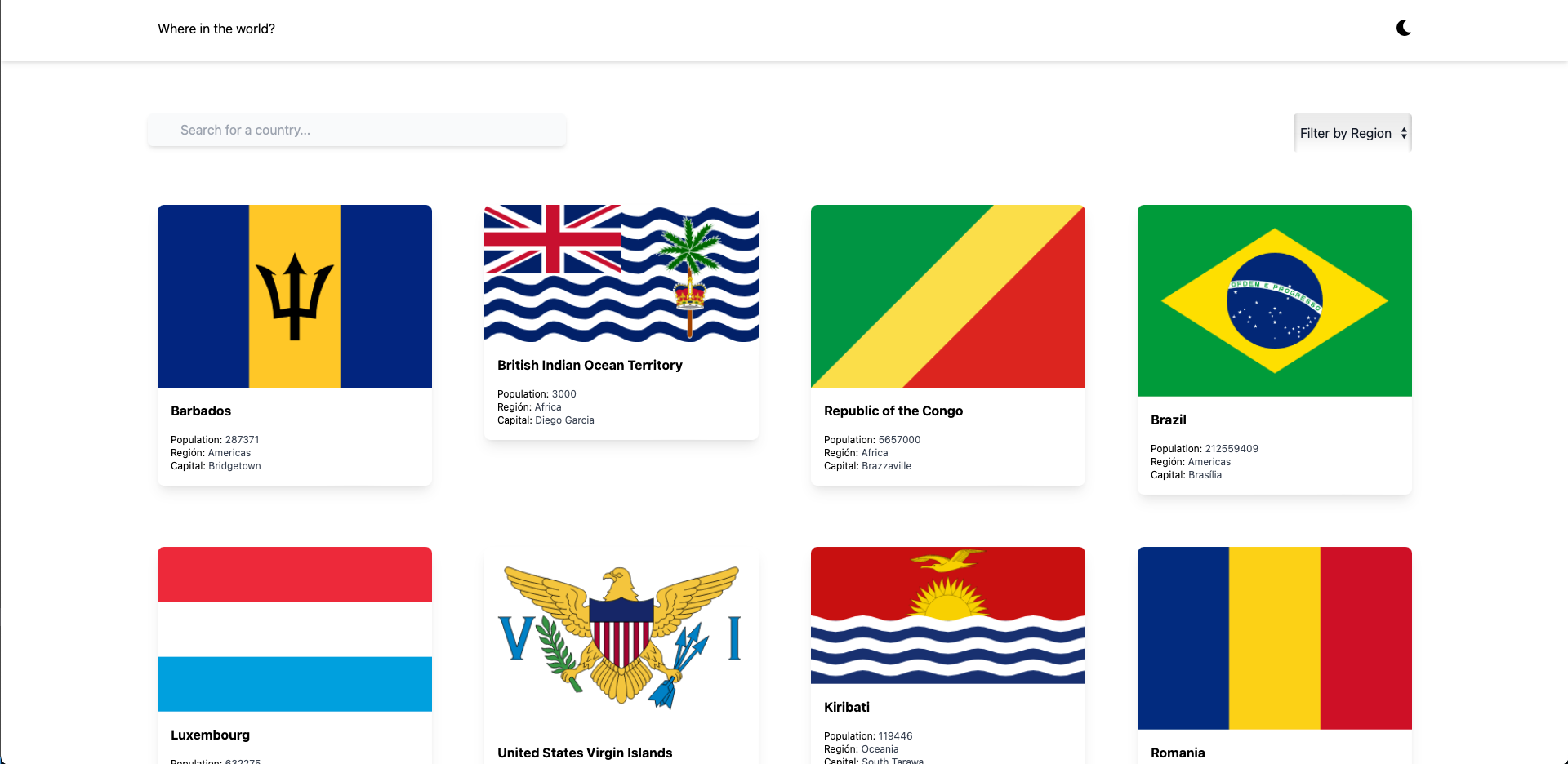Click the Brazil country name
This screenshot has height=764, width=1568.
click(x=1169, y=420)
